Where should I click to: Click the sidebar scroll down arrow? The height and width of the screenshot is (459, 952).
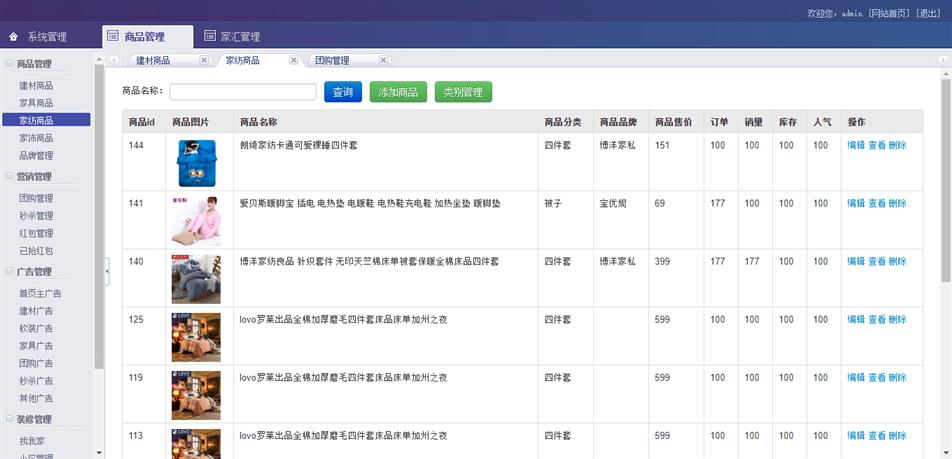[x=100, y=452]
